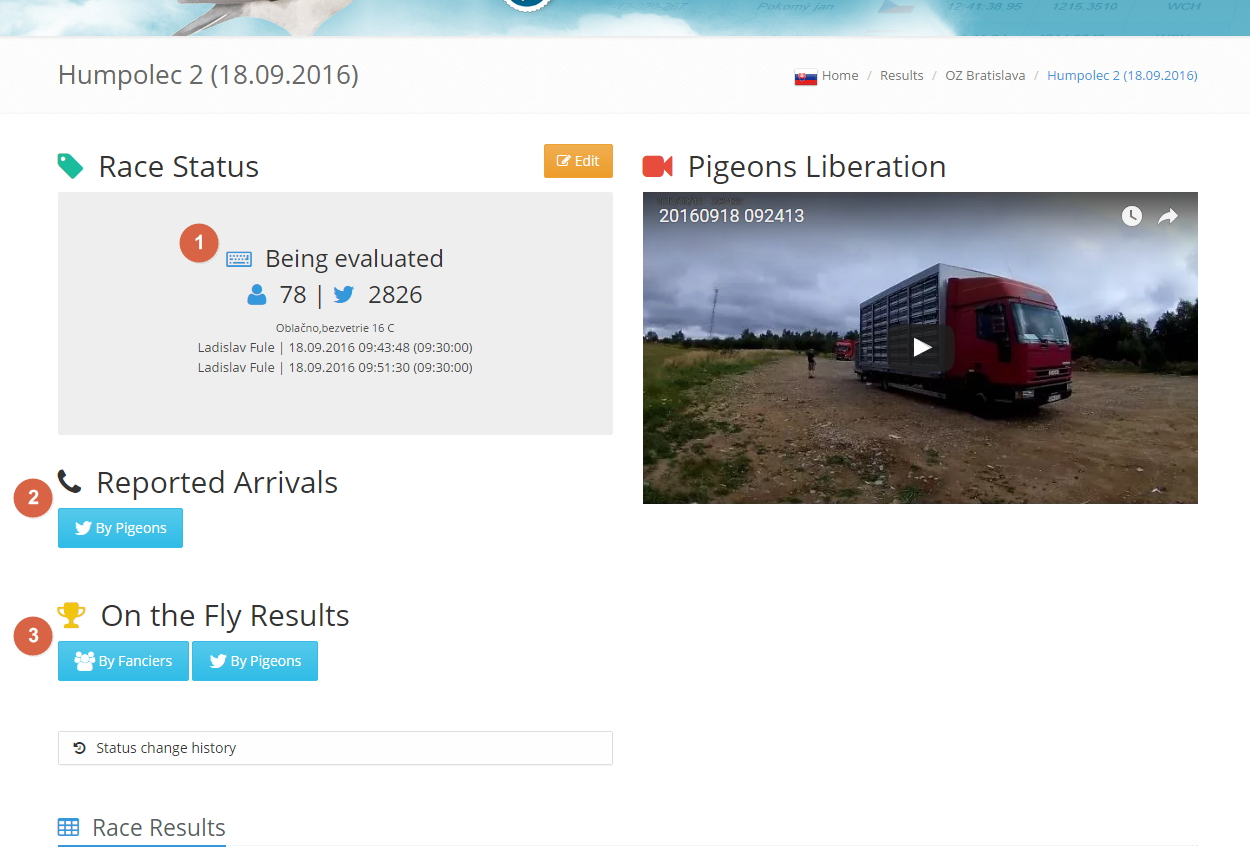Viewport: 1250px width, 860px height.
Task: Click the phone icon beside Reported Arrivals
Action: 69,482
